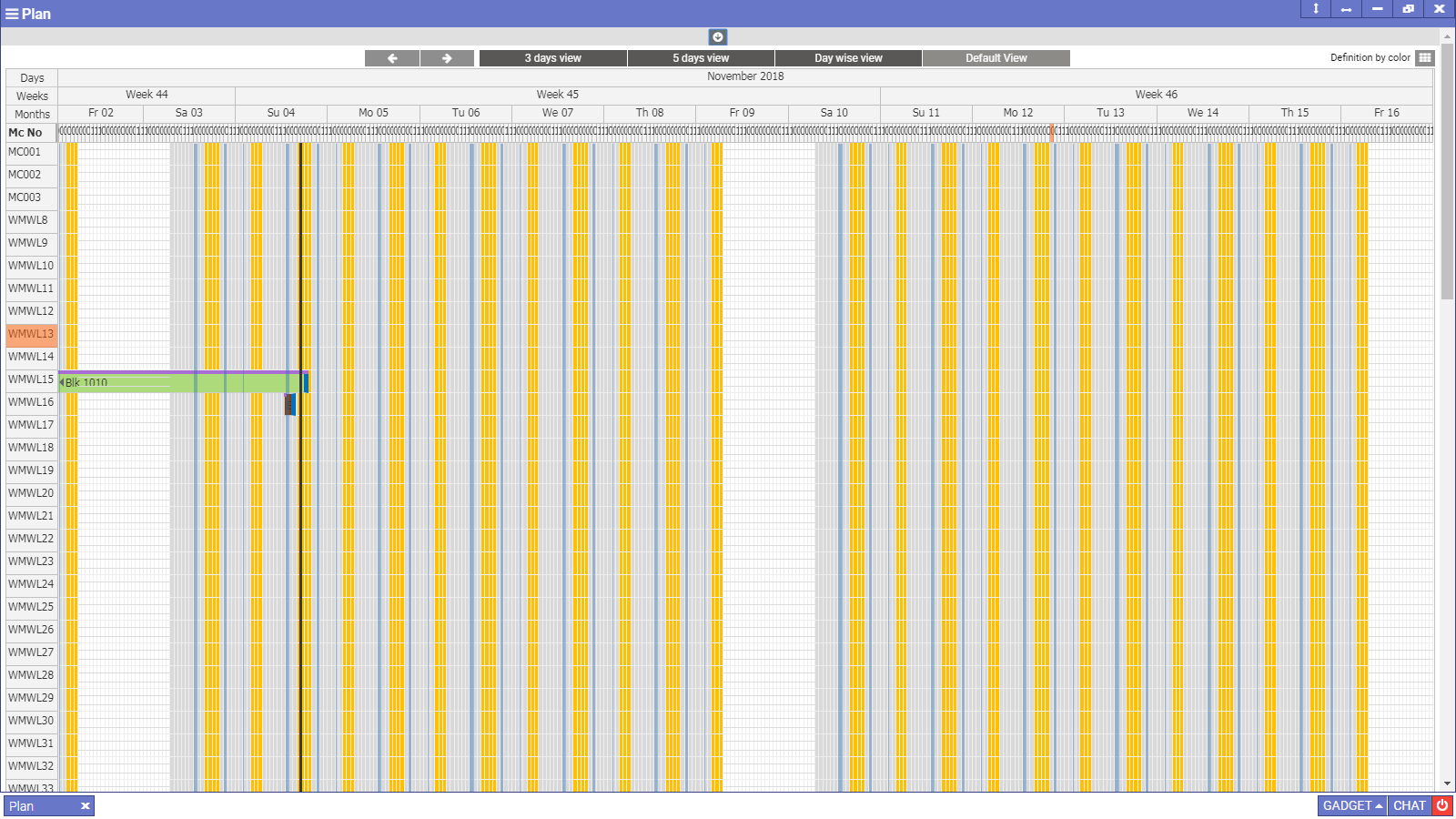Select Default View
Image resolution: width=1456 pixels, height=819 pixels.
click(996, 58)
